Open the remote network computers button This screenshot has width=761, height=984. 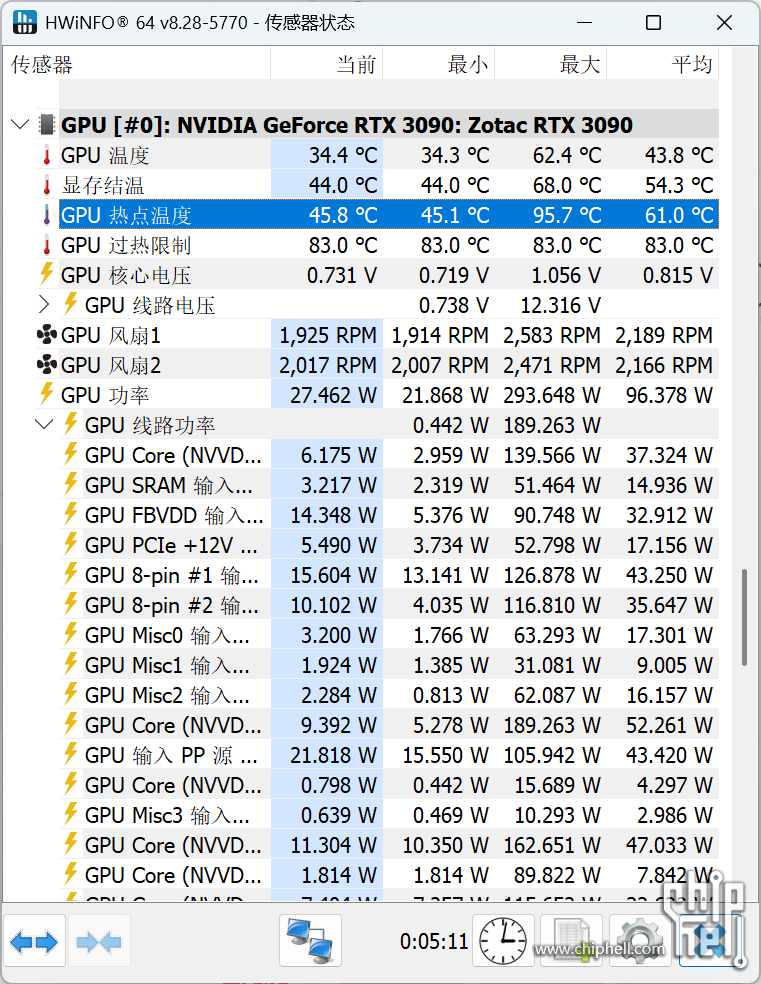[x=311, y=941]
